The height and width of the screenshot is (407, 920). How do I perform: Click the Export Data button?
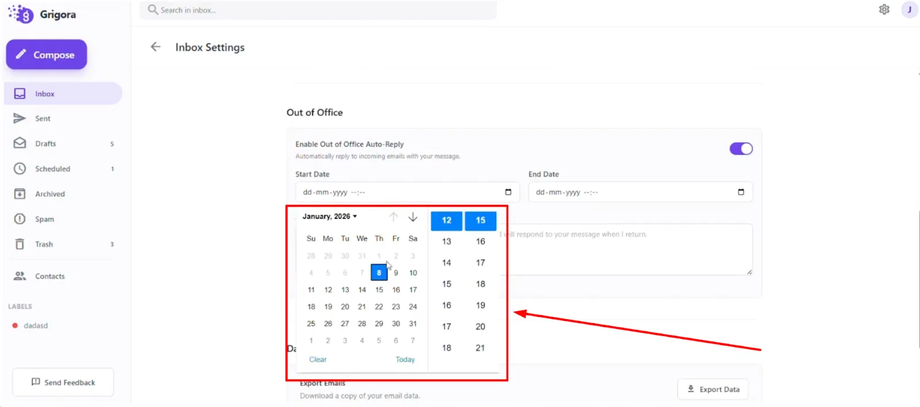coord(713,389)
